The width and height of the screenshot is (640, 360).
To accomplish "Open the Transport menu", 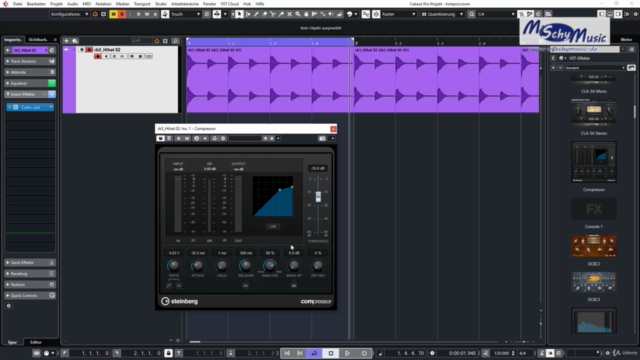I will coord(142,4).
